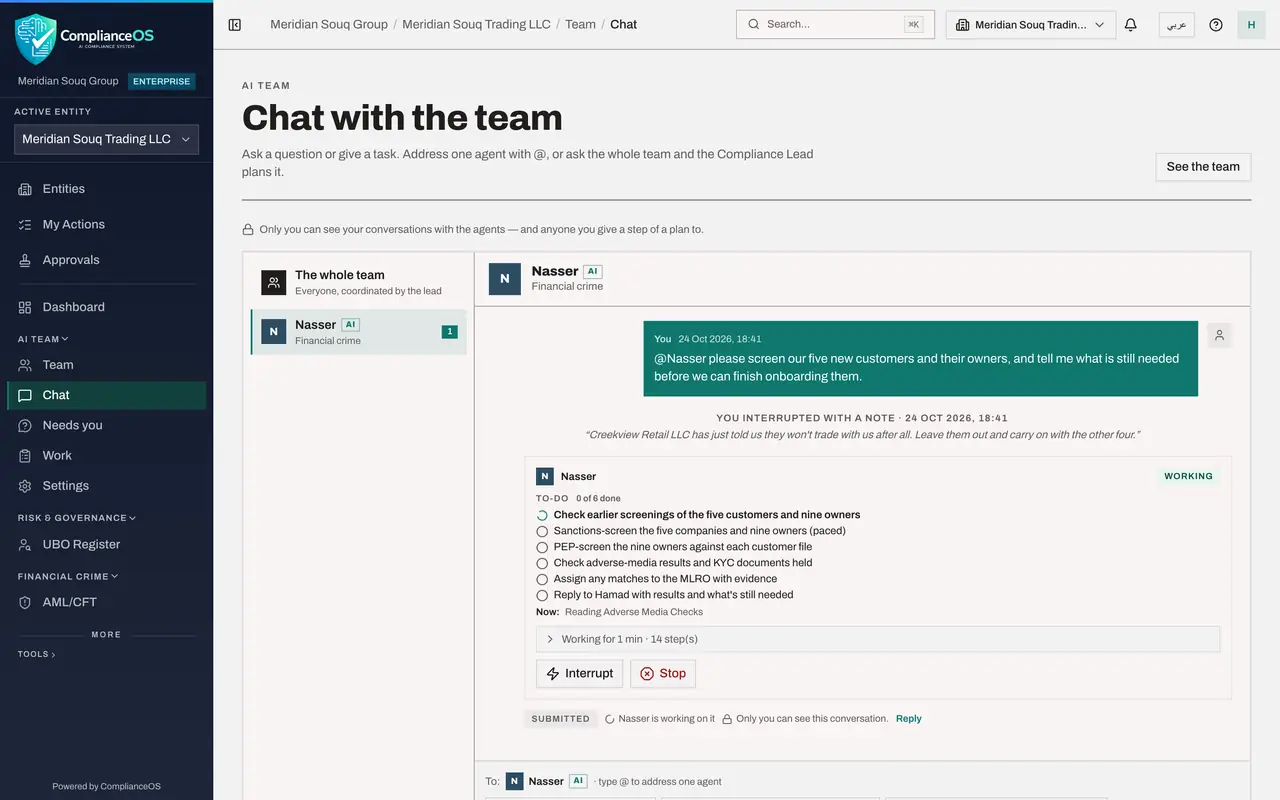Toggle 'Check adverse-media results' to-do circle
Screen dimensions: 1280x800
click(x=542, y=563)
